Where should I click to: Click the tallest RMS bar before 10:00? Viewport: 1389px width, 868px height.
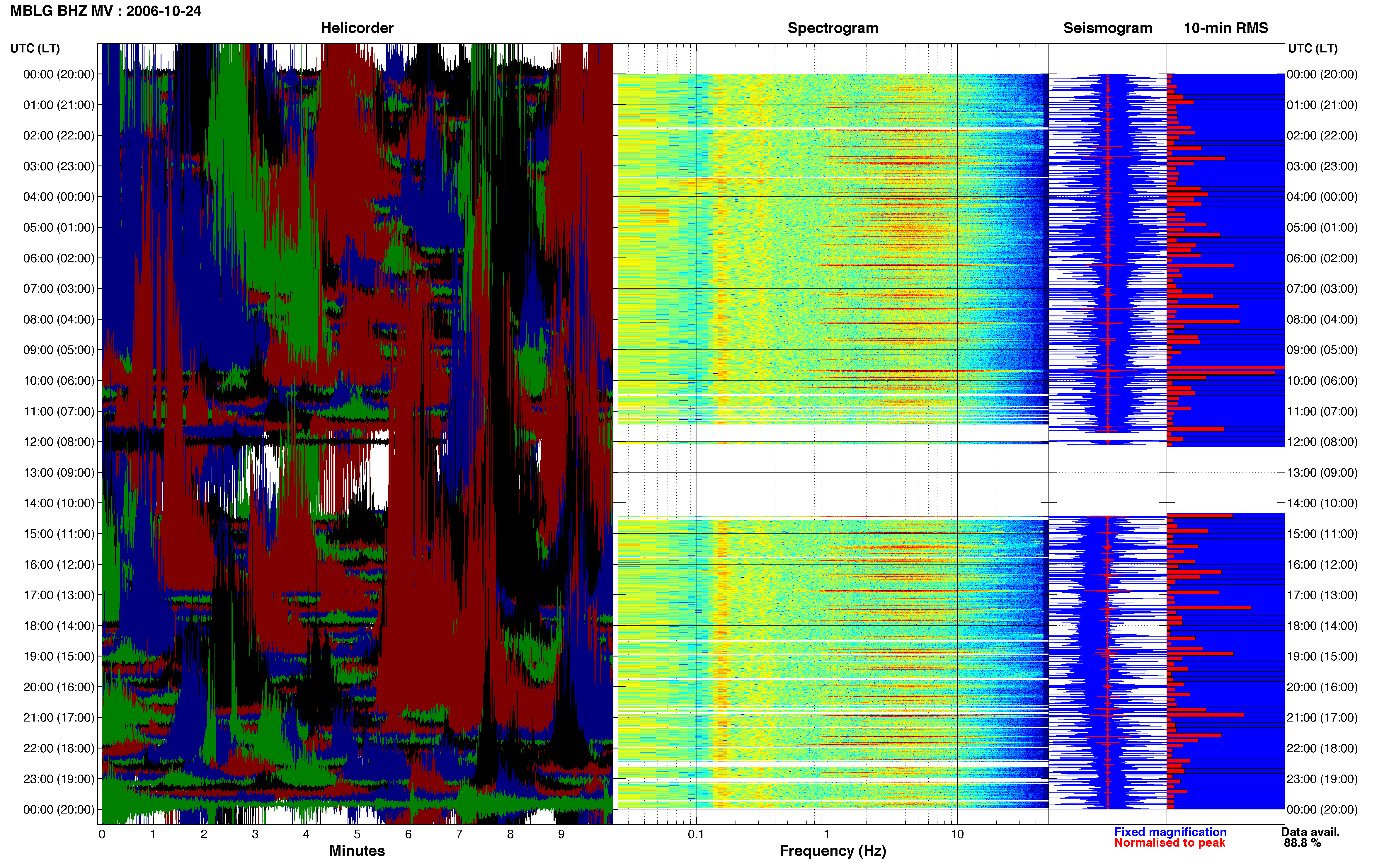pyautogui.click(x=1225, y=367)
